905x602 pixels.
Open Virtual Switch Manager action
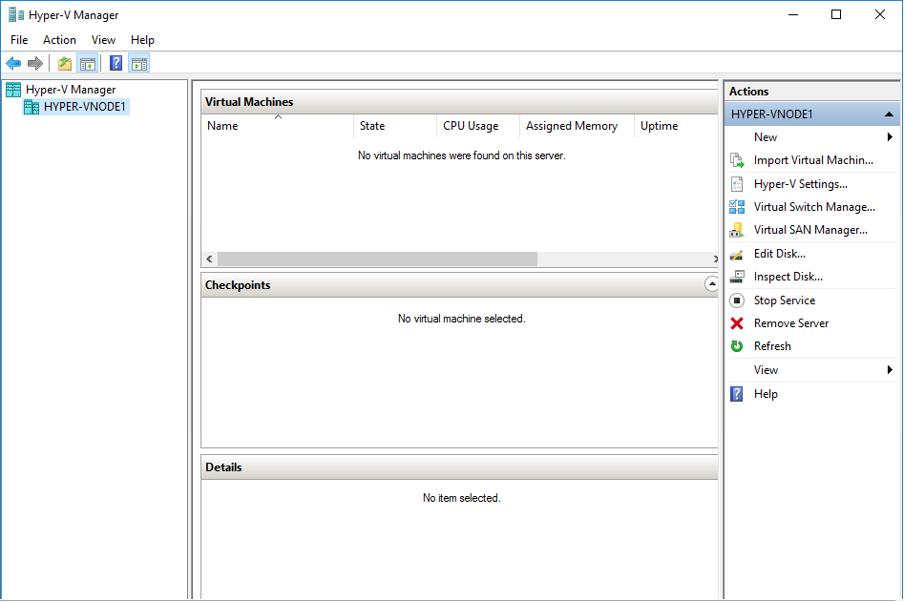point(814,207)
